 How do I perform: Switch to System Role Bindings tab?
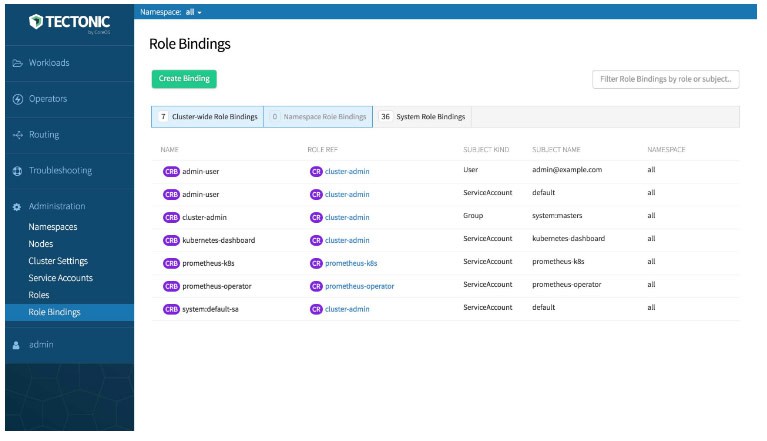[423, 117]
